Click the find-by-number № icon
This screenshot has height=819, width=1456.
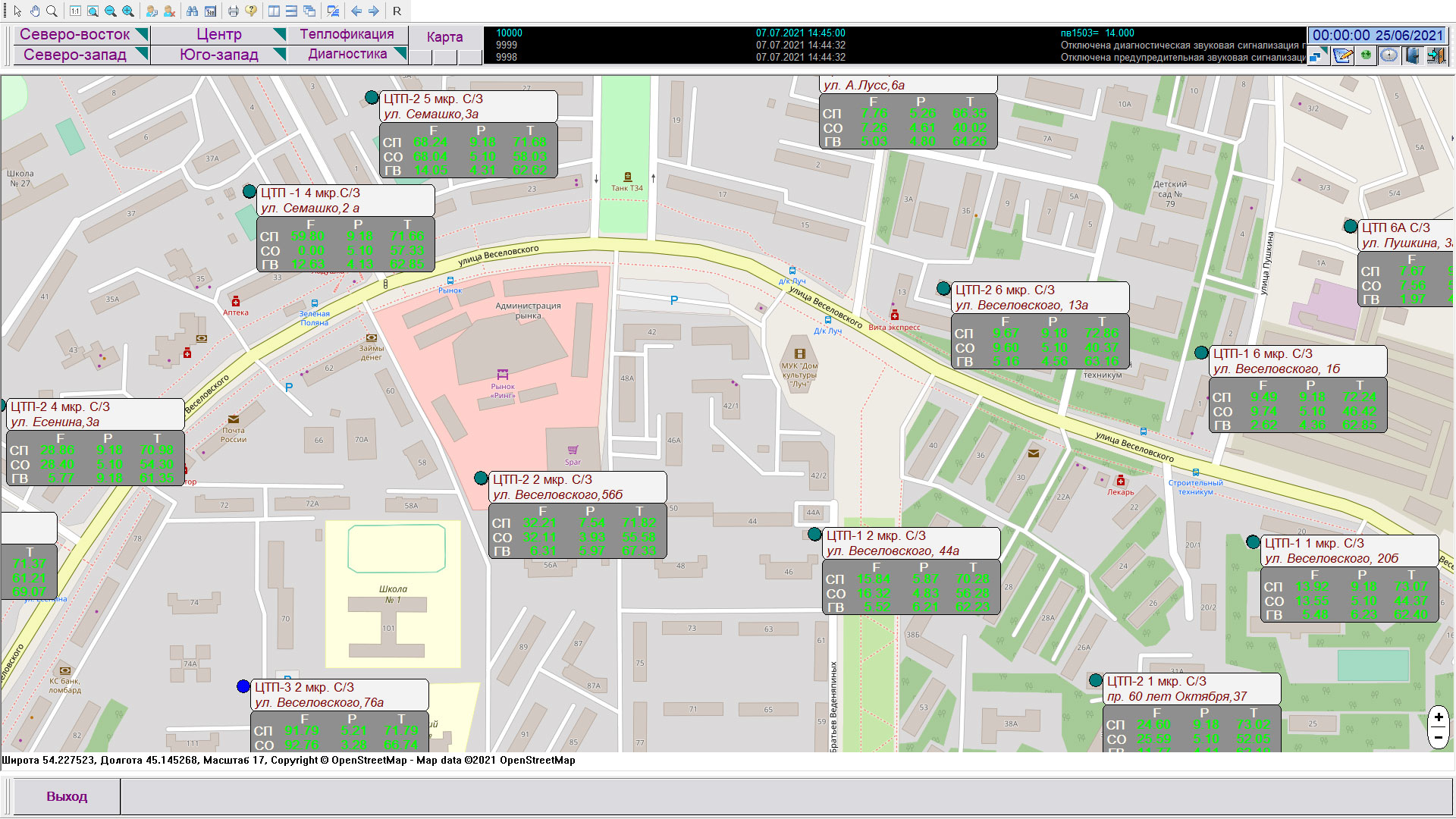click(210, 11)
